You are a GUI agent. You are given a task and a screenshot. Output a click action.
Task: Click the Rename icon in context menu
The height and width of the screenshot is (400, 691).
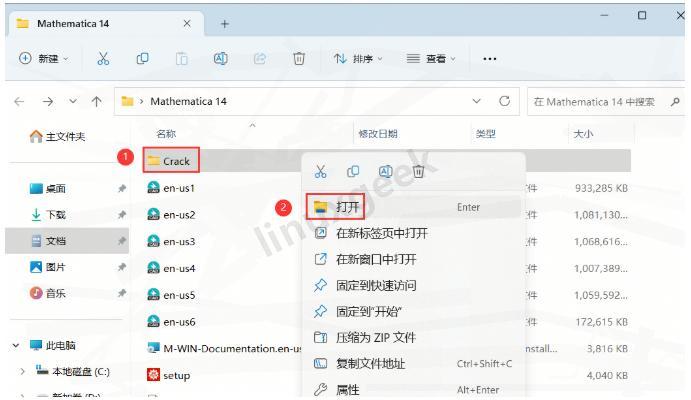(x=386, y=171)
